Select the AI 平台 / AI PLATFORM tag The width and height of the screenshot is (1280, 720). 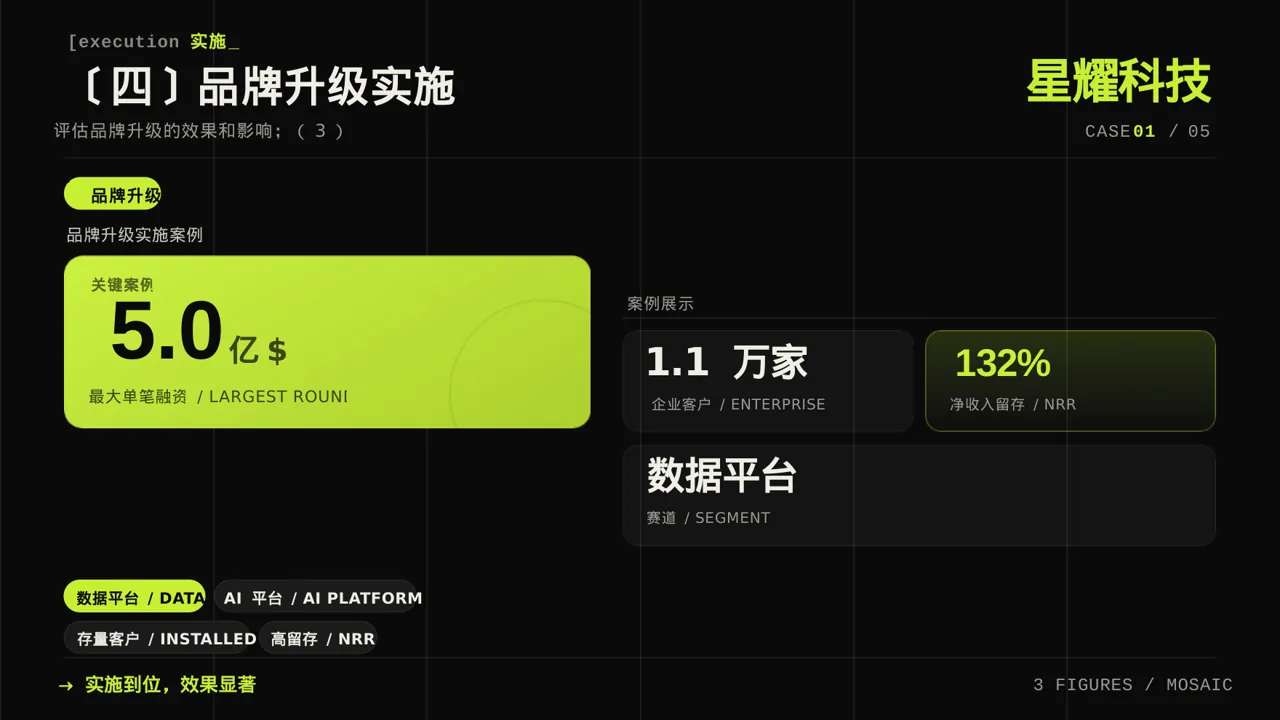pyautogui.click(x=314, y=597)
